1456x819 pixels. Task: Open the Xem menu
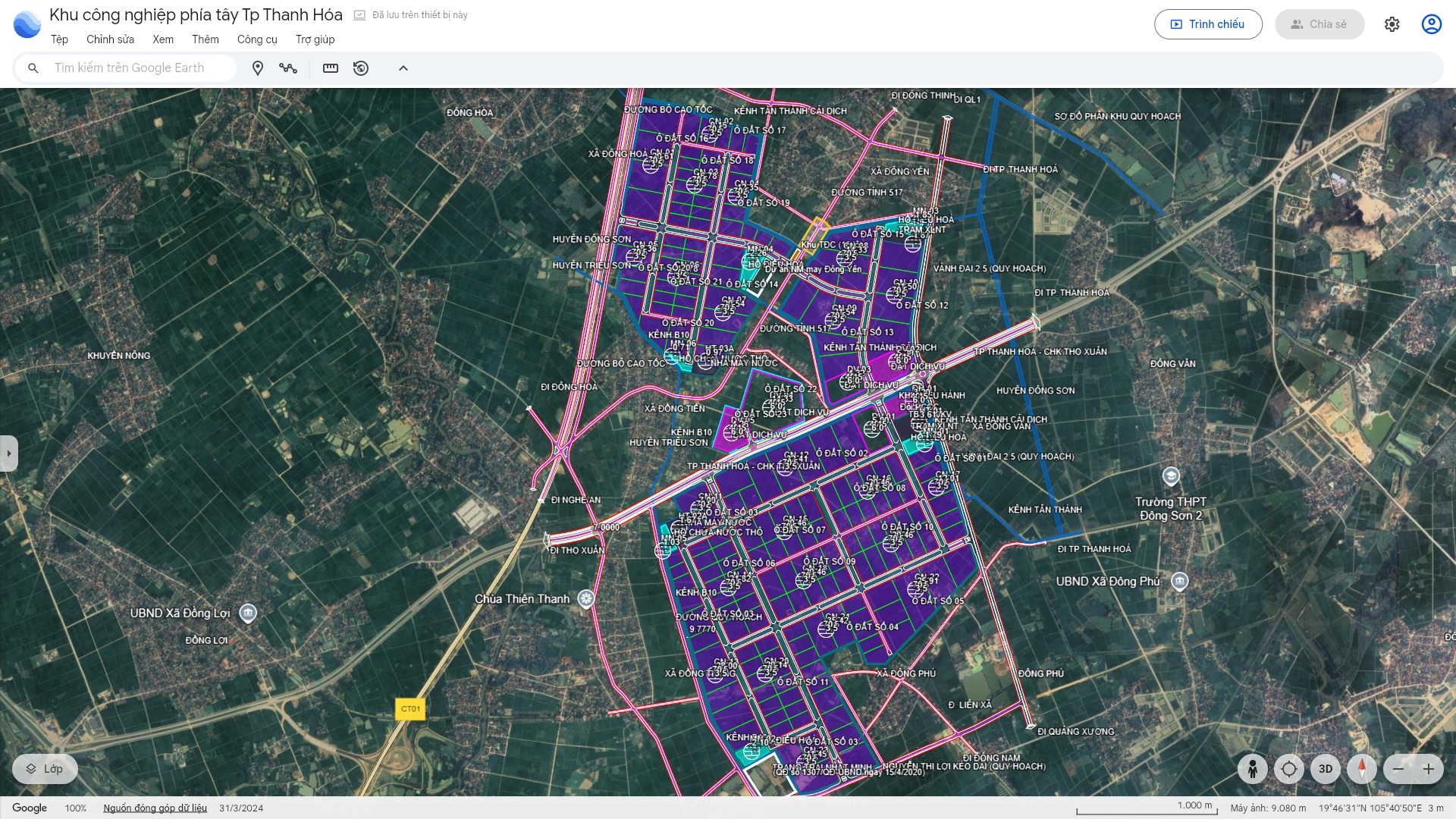coord(163,39)
